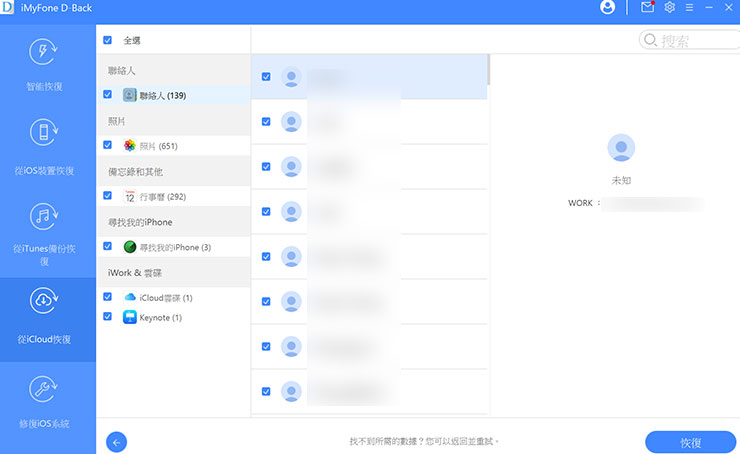Select 照片 (651) in category list

173,146
